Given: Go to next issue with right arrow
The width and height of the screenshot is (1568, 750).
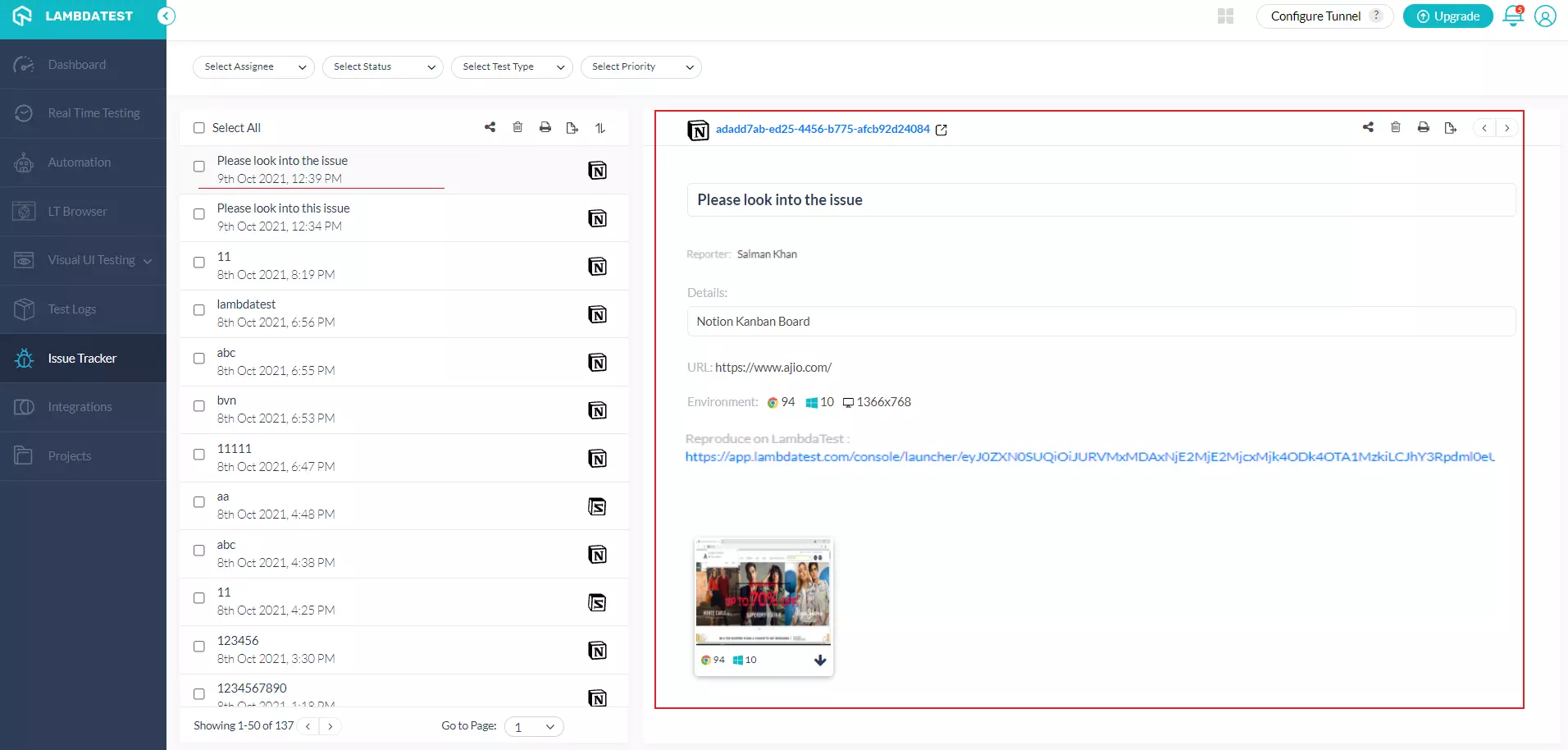Looking at the screenshot, I should click(1506, 128).
